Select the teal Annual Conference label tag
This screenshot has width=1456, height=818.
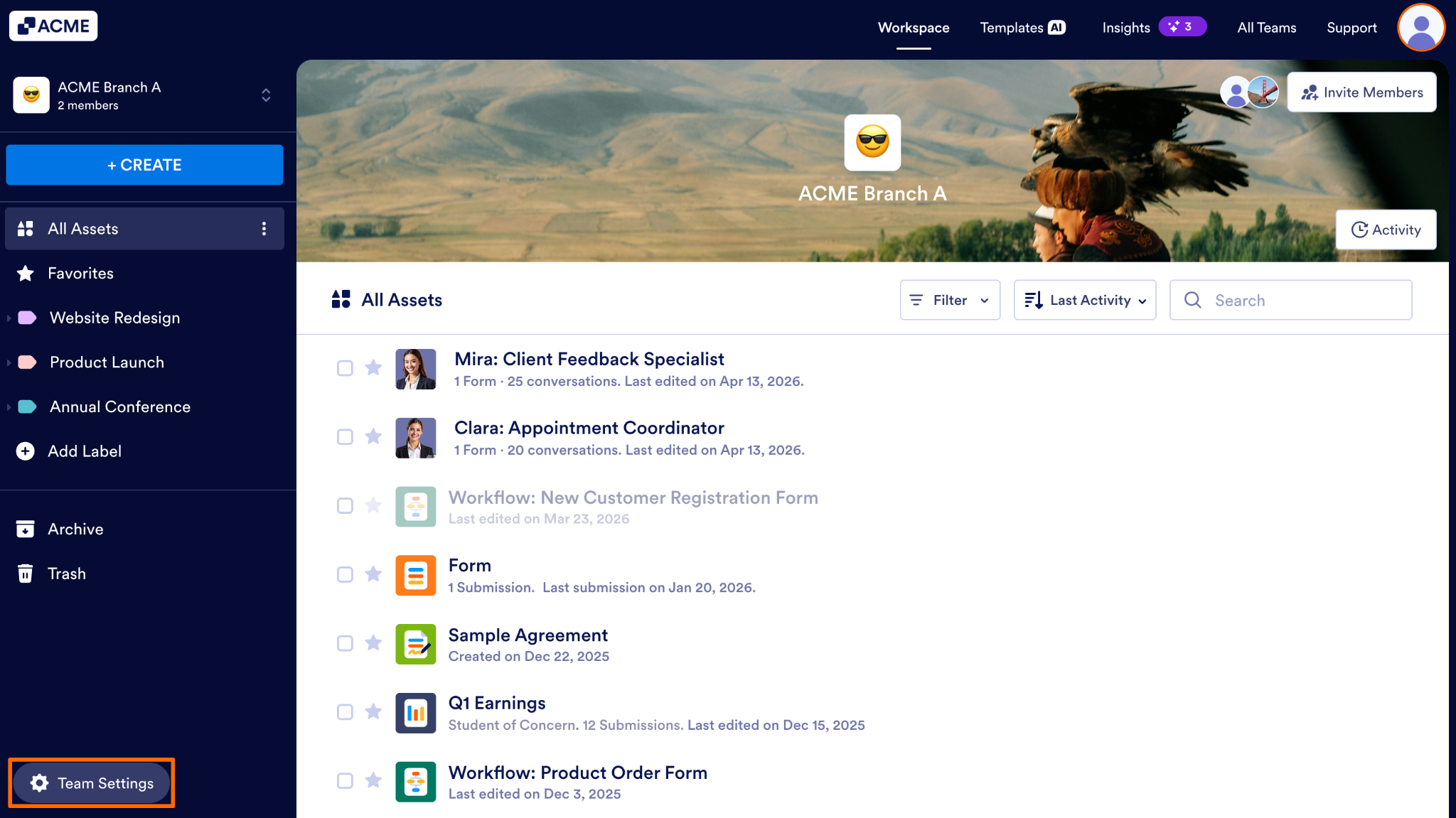pyautogui.click(x=27, y=407)
